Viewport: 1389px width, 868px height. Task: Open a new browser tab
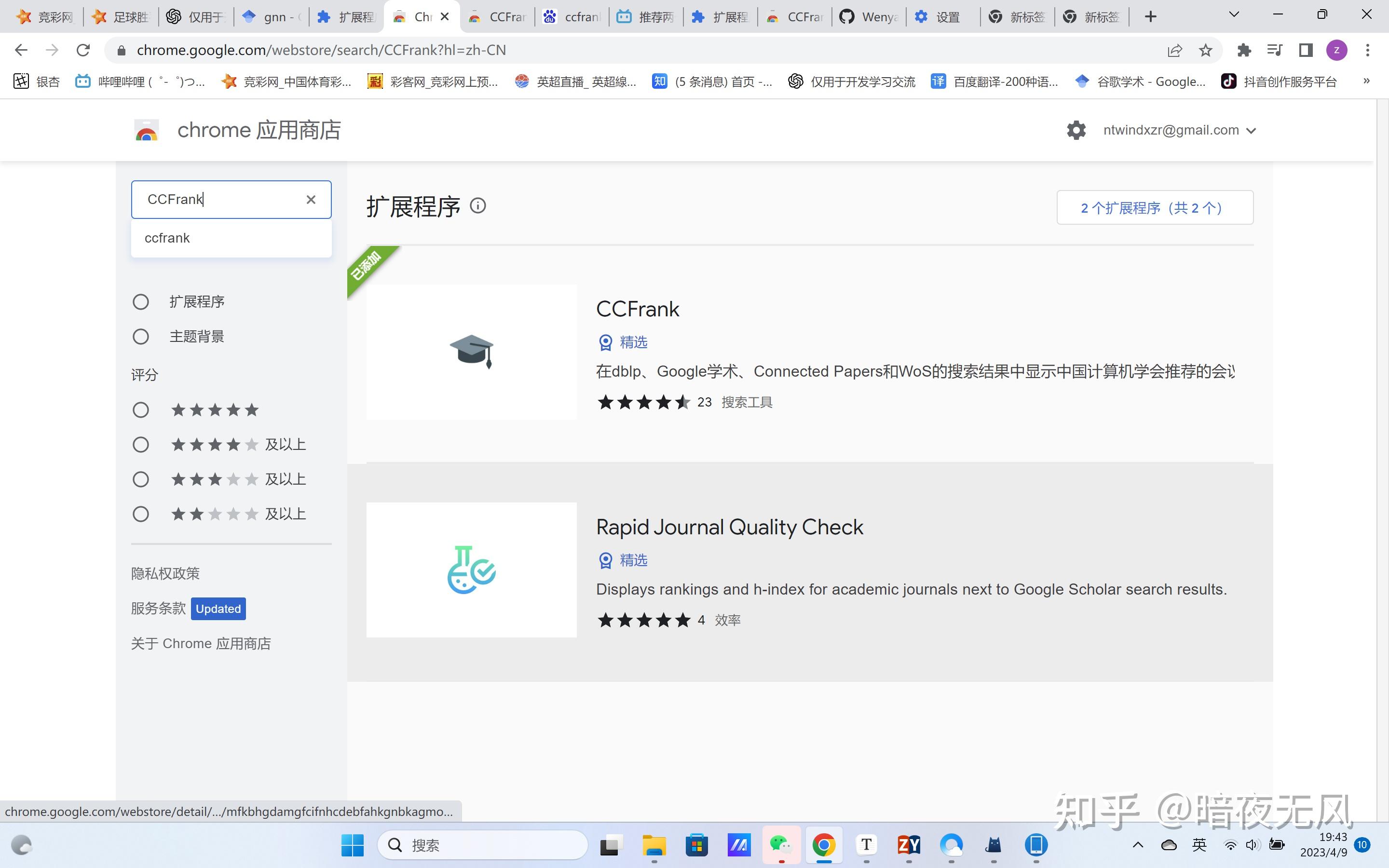pyautogui.click(x=1150, y=17)
